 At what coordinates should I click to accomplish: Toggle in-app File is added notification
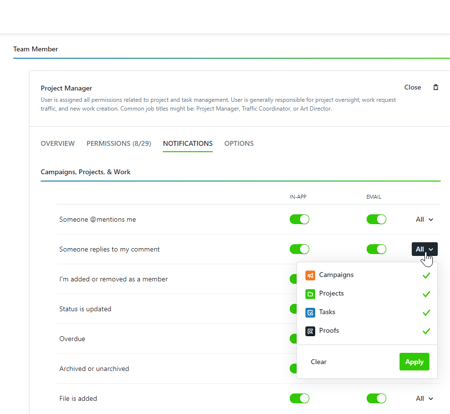point(299,398)
